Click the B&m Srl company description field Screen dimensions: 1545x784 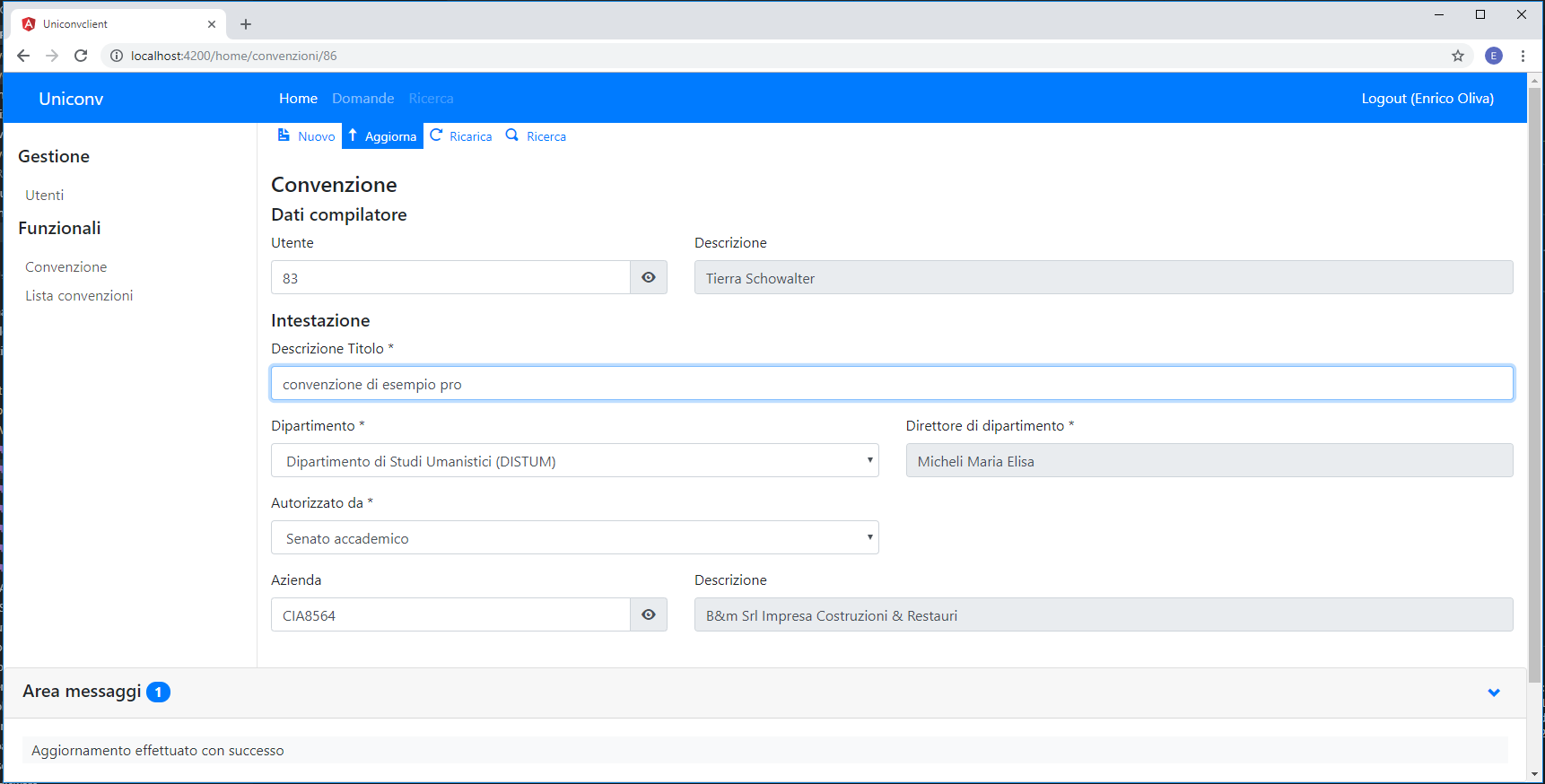(x=1104, y=615)
